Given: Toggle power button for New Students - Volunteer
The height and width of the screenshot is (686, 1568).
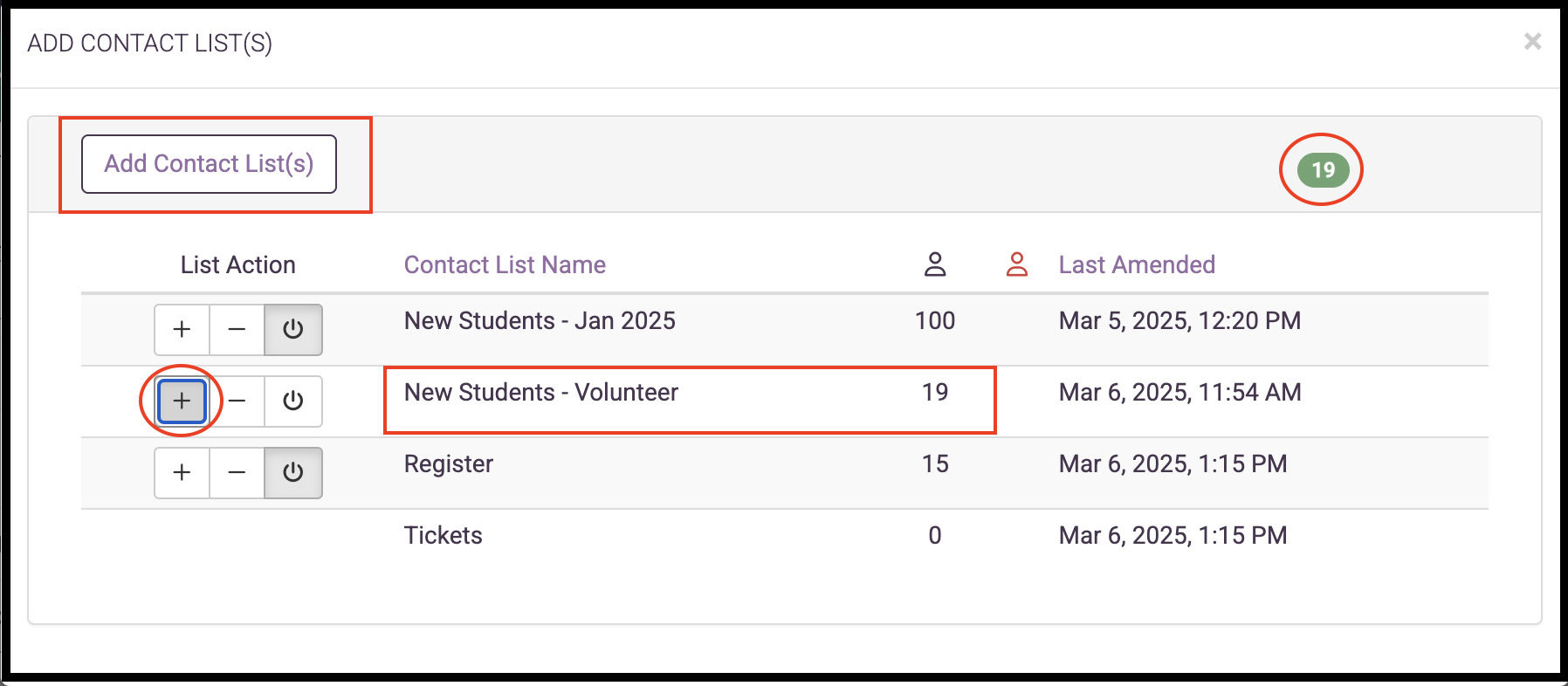Looking at the screenshot, I should (x=293, y=401).
